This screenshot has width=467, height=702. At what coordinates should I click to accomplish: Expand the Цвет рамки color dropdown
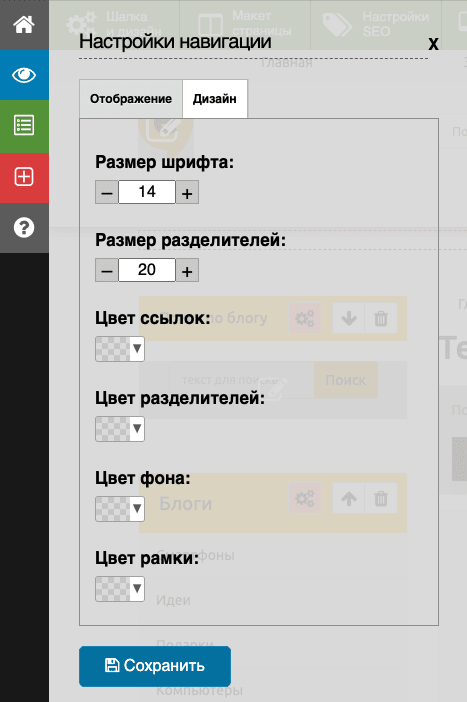point(120,589)
